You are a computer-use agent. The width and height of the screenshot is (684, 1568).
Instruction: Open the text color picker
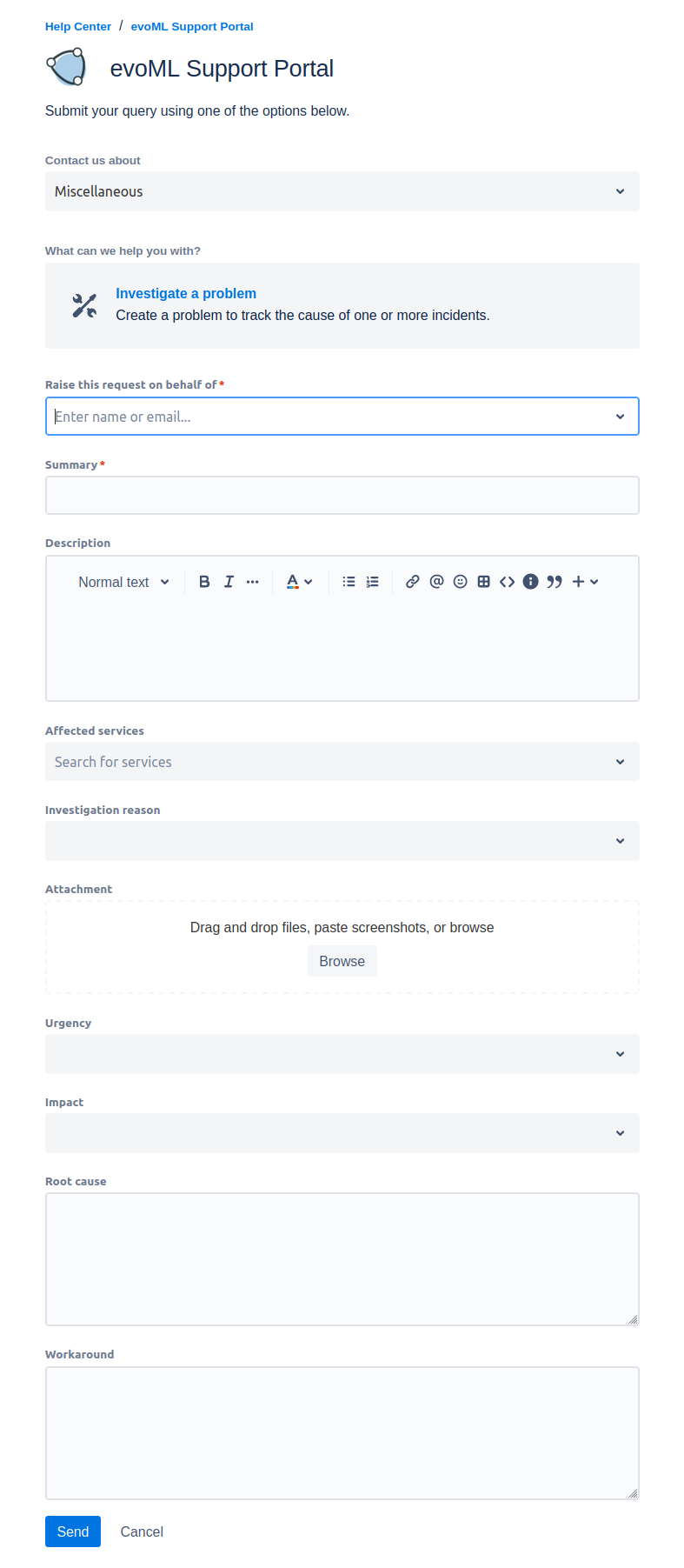click(x=299, y=582)
